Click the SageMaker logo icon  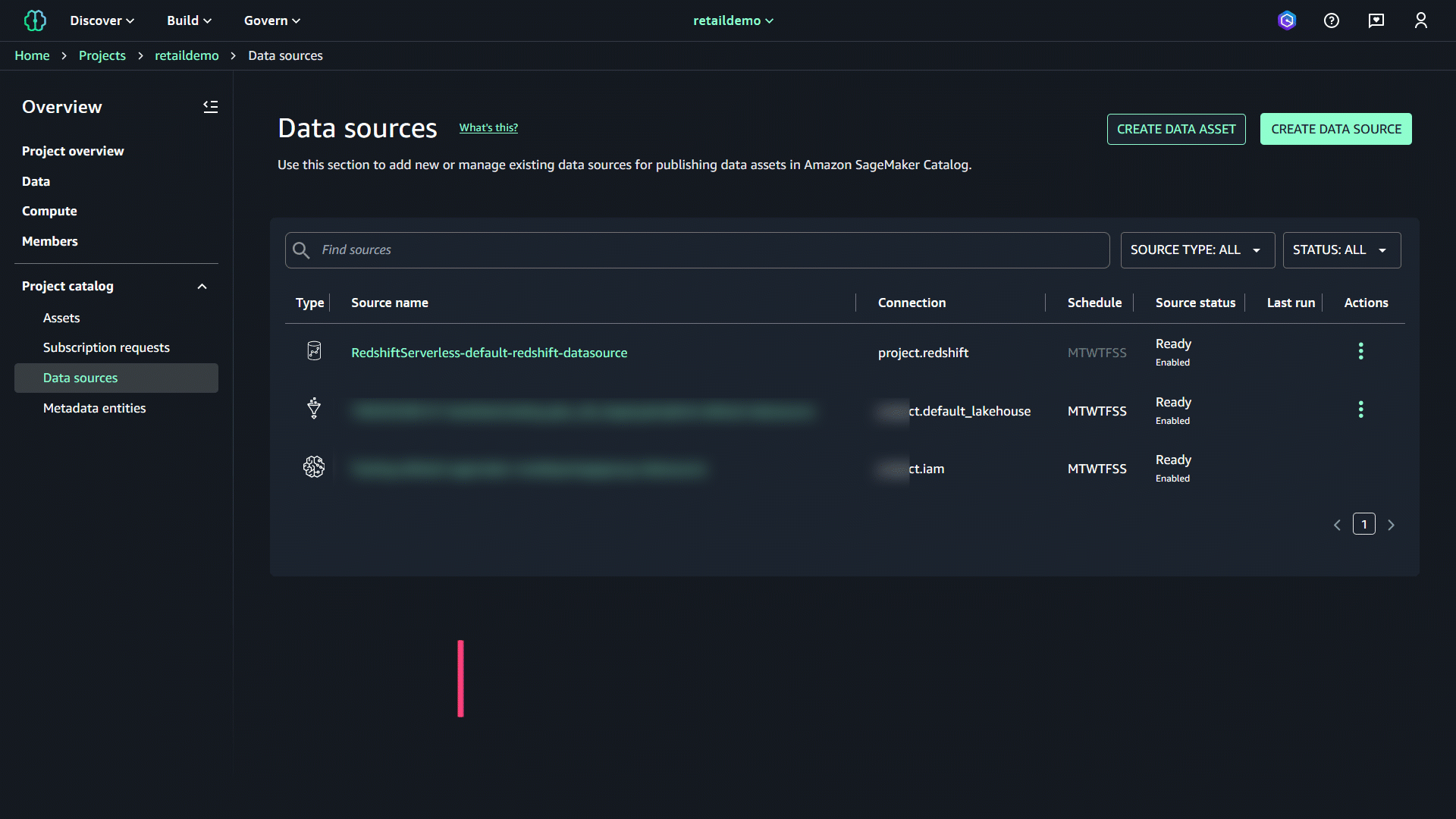click(x=35, y=20)
